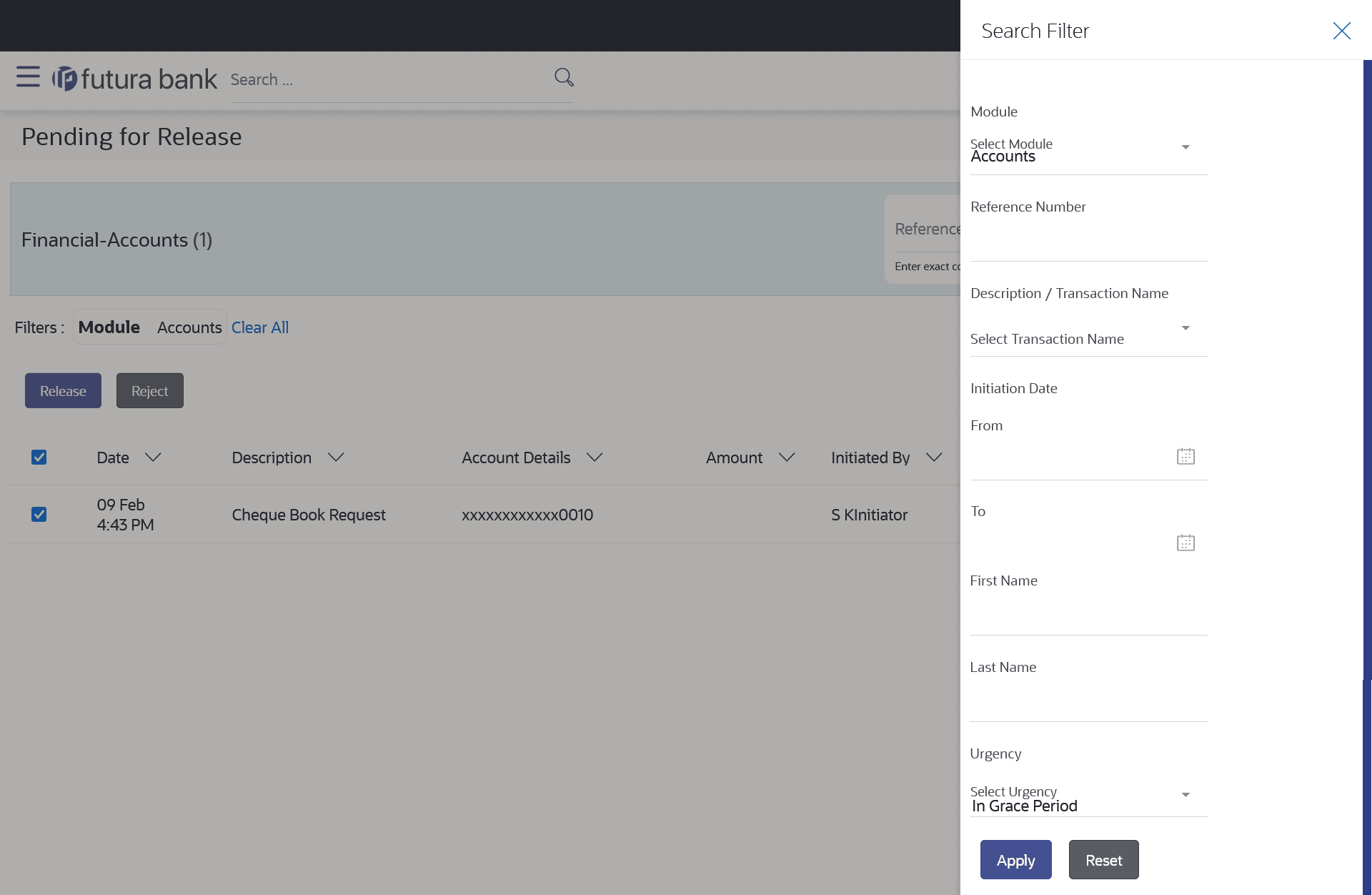This screenshot has width=1372, height=895.
Task: Click the futura bank logo
Action: (x=134, y=79)
